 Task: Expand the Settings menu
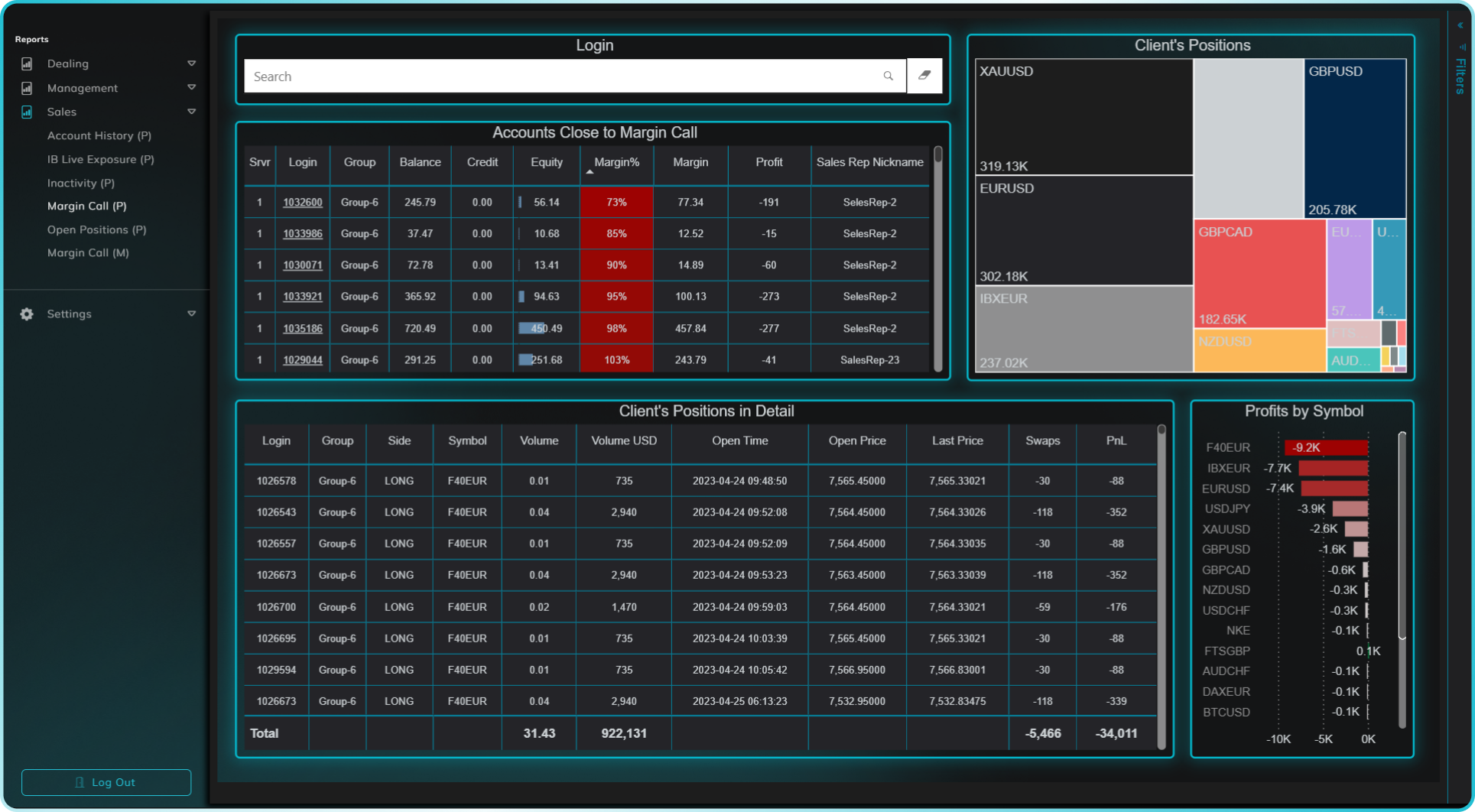click(191, 314)
